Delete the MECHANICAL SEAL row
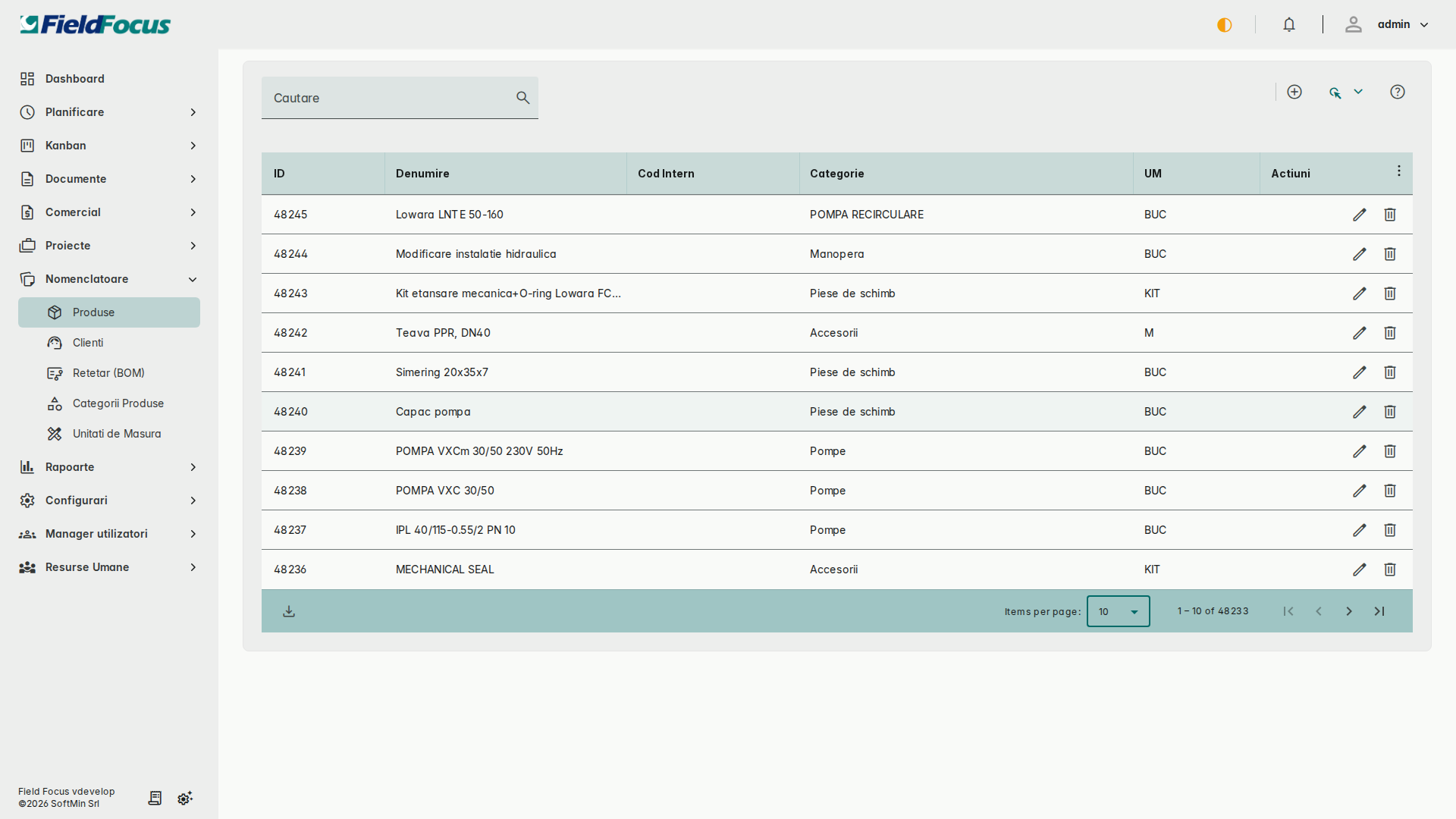Image resolution: width=1456 pixels, height=819 pixels. click(1390, 570)
